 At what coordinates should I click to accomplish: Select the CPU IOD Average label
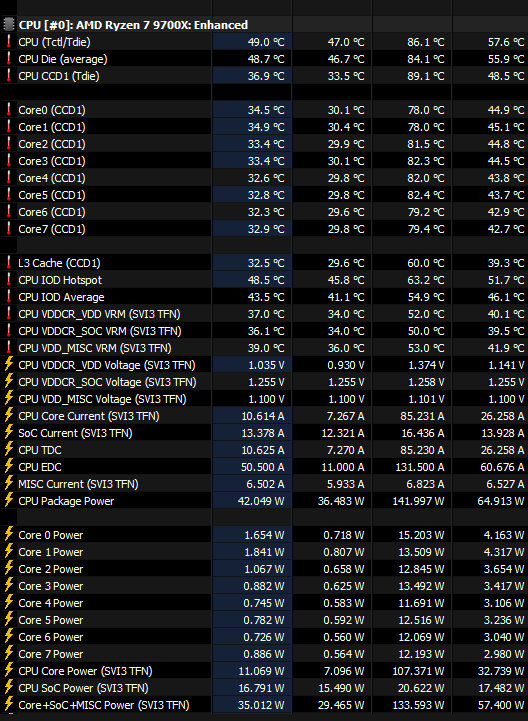[x=61, y=297]
